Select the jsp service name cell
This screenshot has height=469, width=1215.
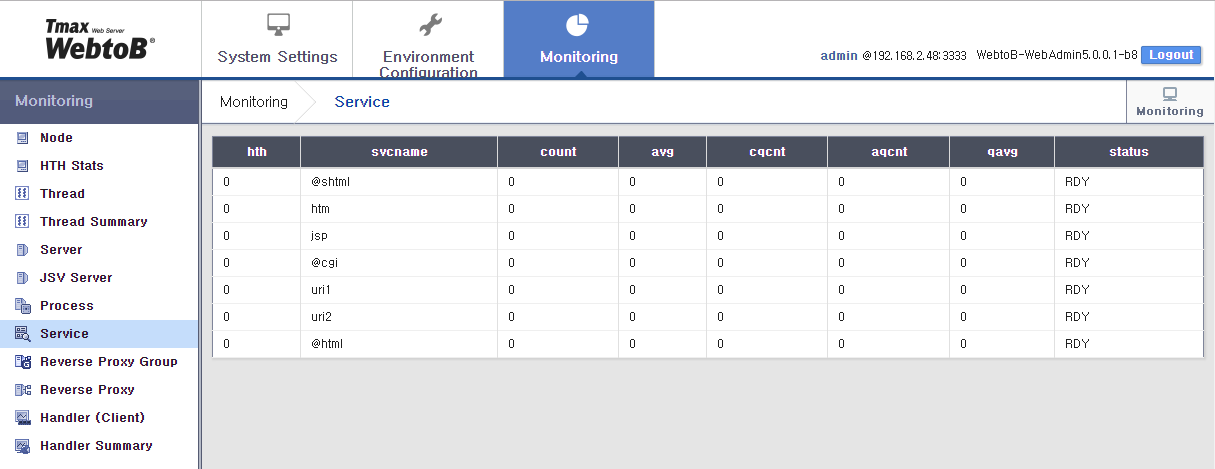(x=399, y=236)
